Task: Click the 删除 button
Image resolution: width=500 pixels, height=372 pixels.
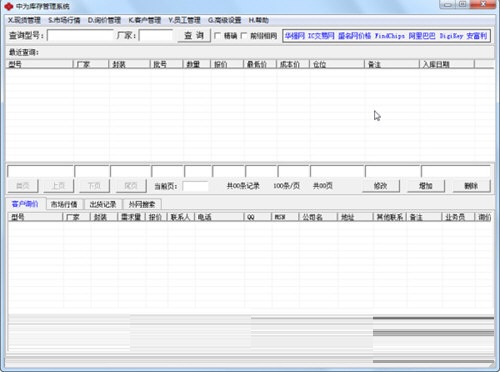Action: point(471,186)
